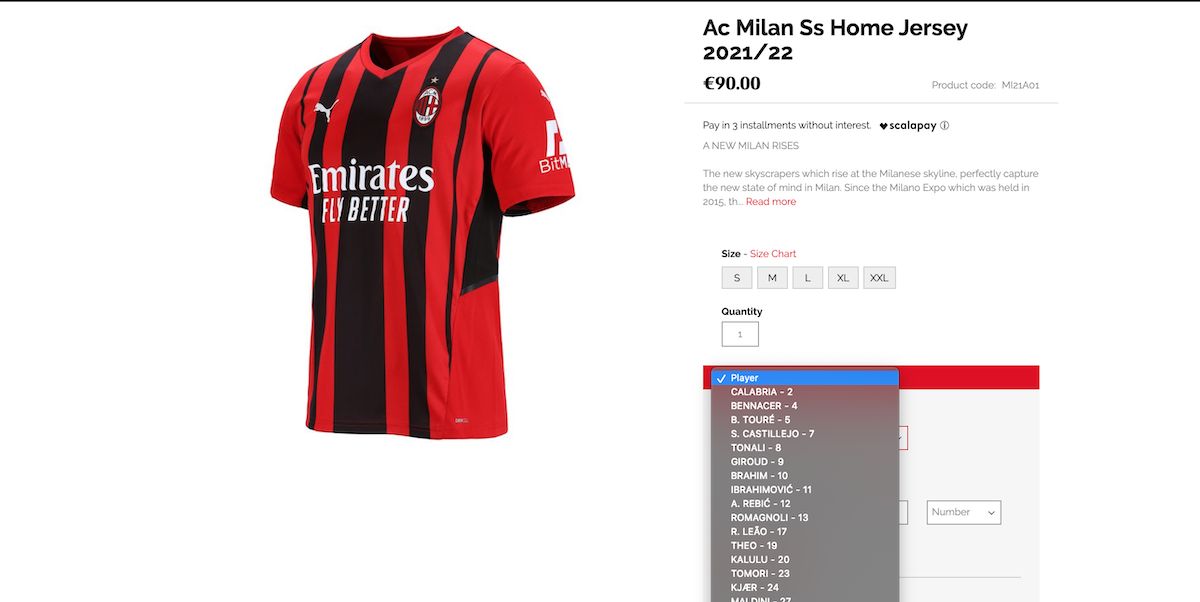This screenshot has width=1200, height=602.
Task: Click the scalapay info icon
Action: [944, 126]
